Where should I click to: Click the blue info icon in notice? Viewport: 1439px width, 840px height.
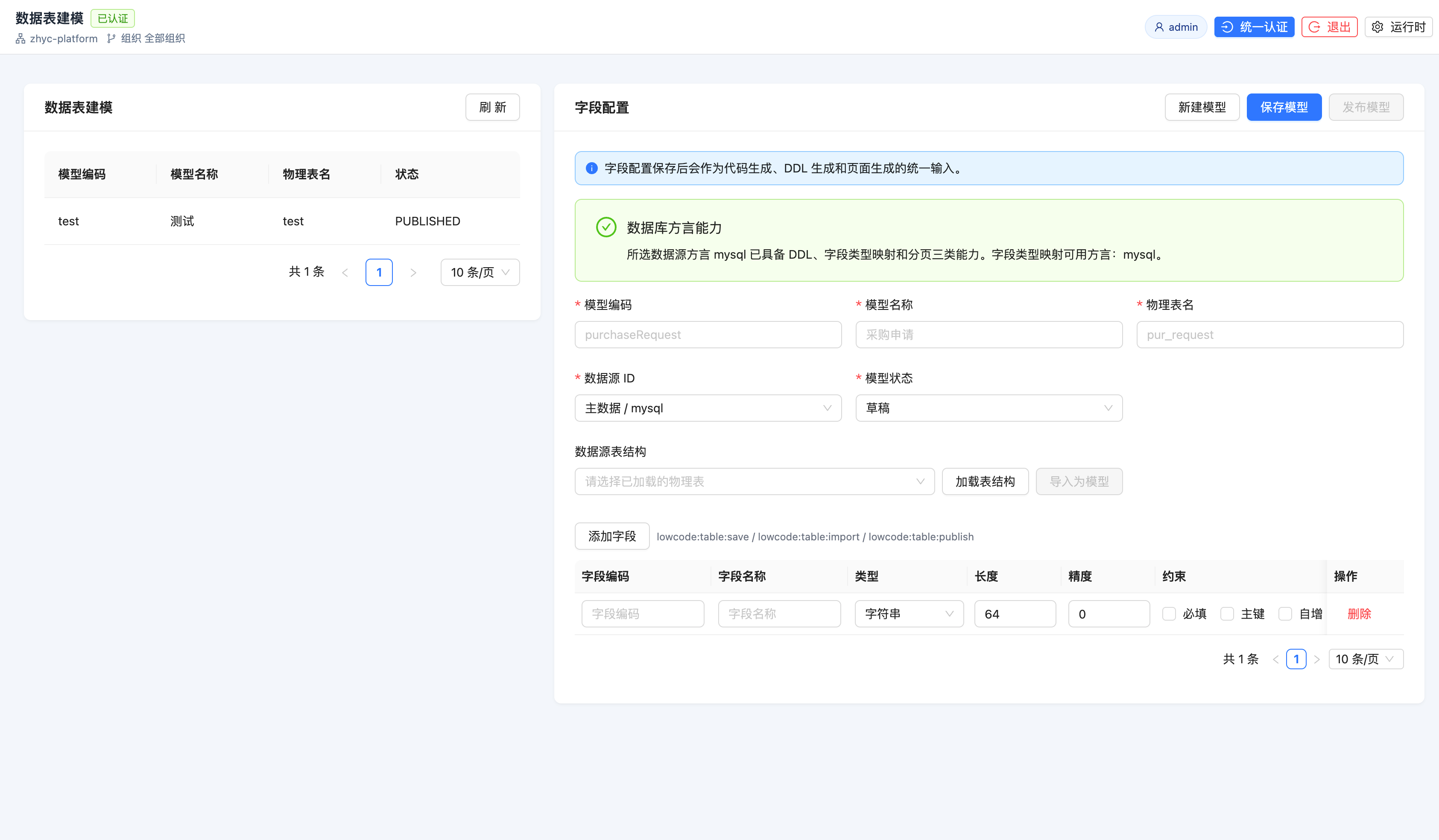point(591,168)
